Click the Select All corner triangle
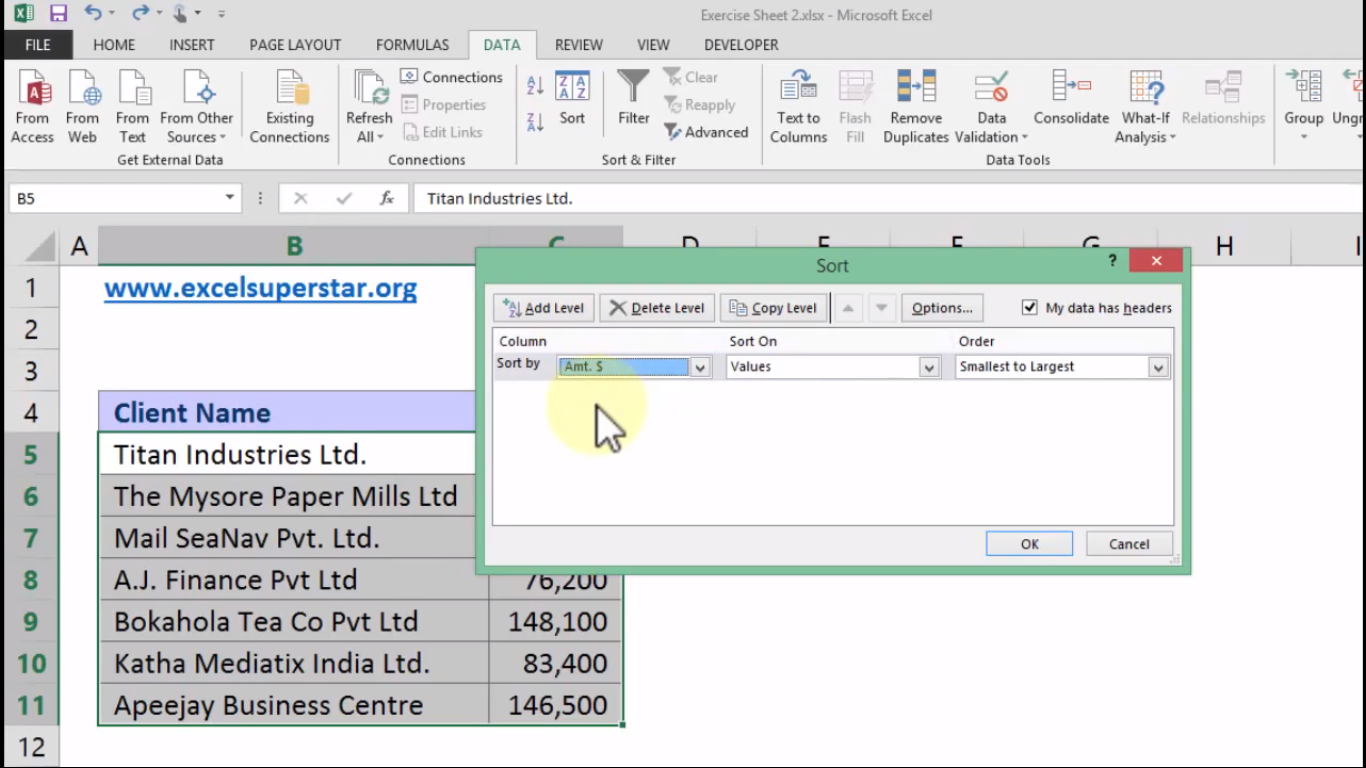This screenshot has width=1366, height=768. click(40, 246)
